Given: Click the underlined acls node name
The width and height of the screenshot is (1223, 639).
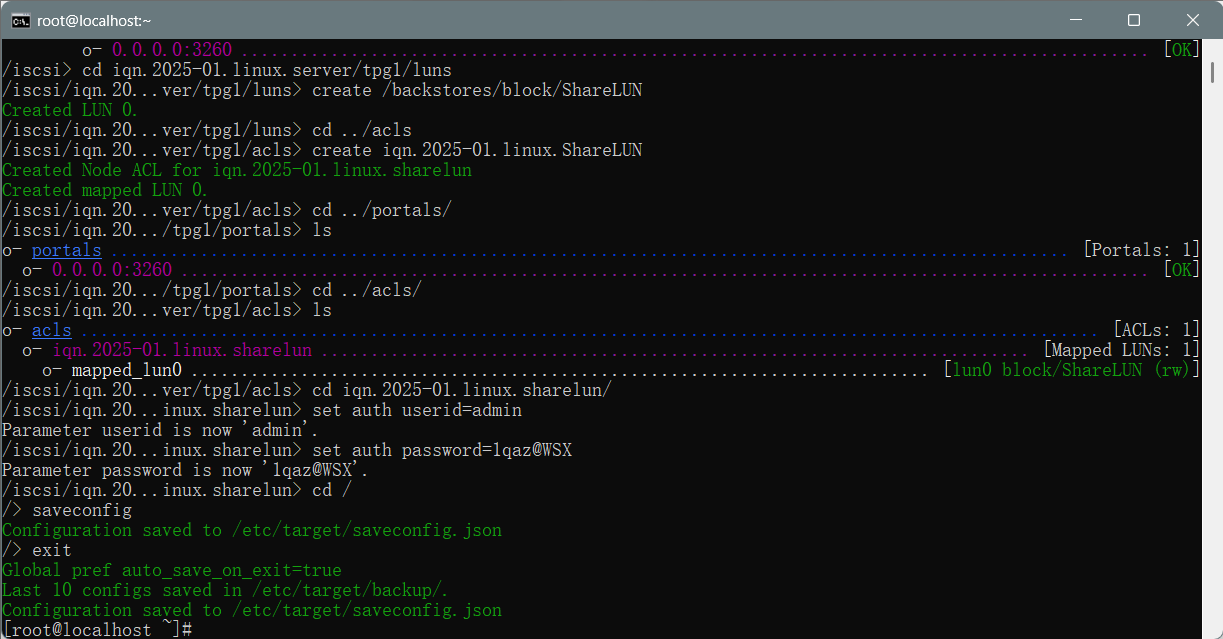Looking at the screenshot, I should point(51,330).
